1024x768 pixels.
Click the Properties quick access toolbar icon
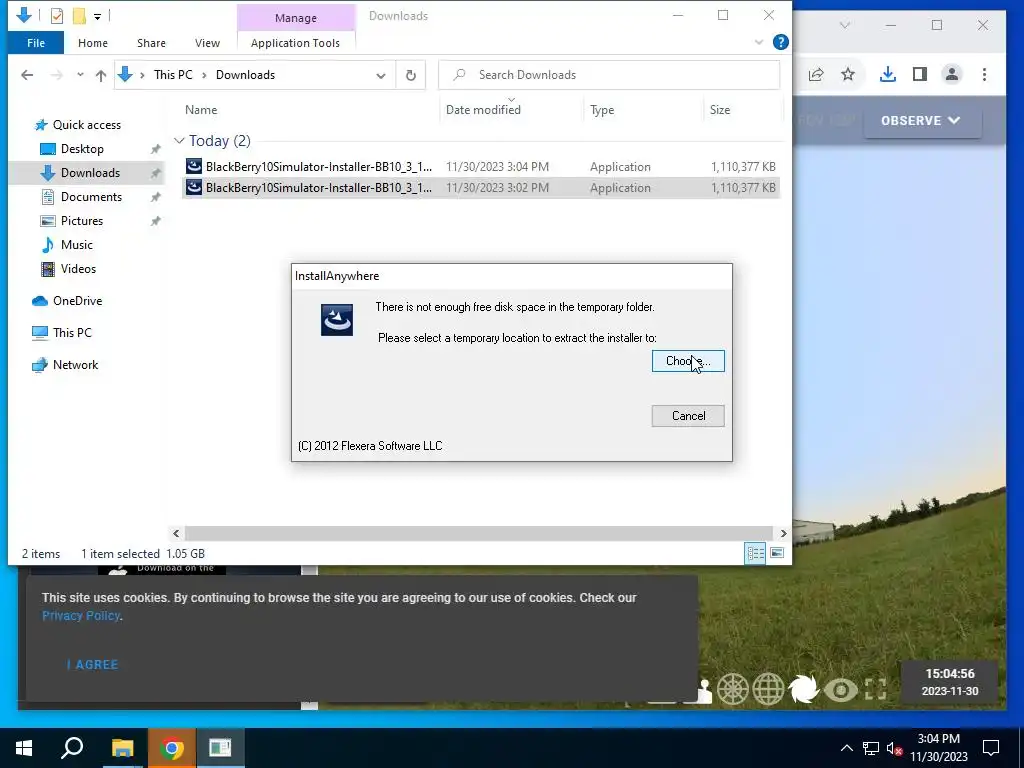pos(57,16)
